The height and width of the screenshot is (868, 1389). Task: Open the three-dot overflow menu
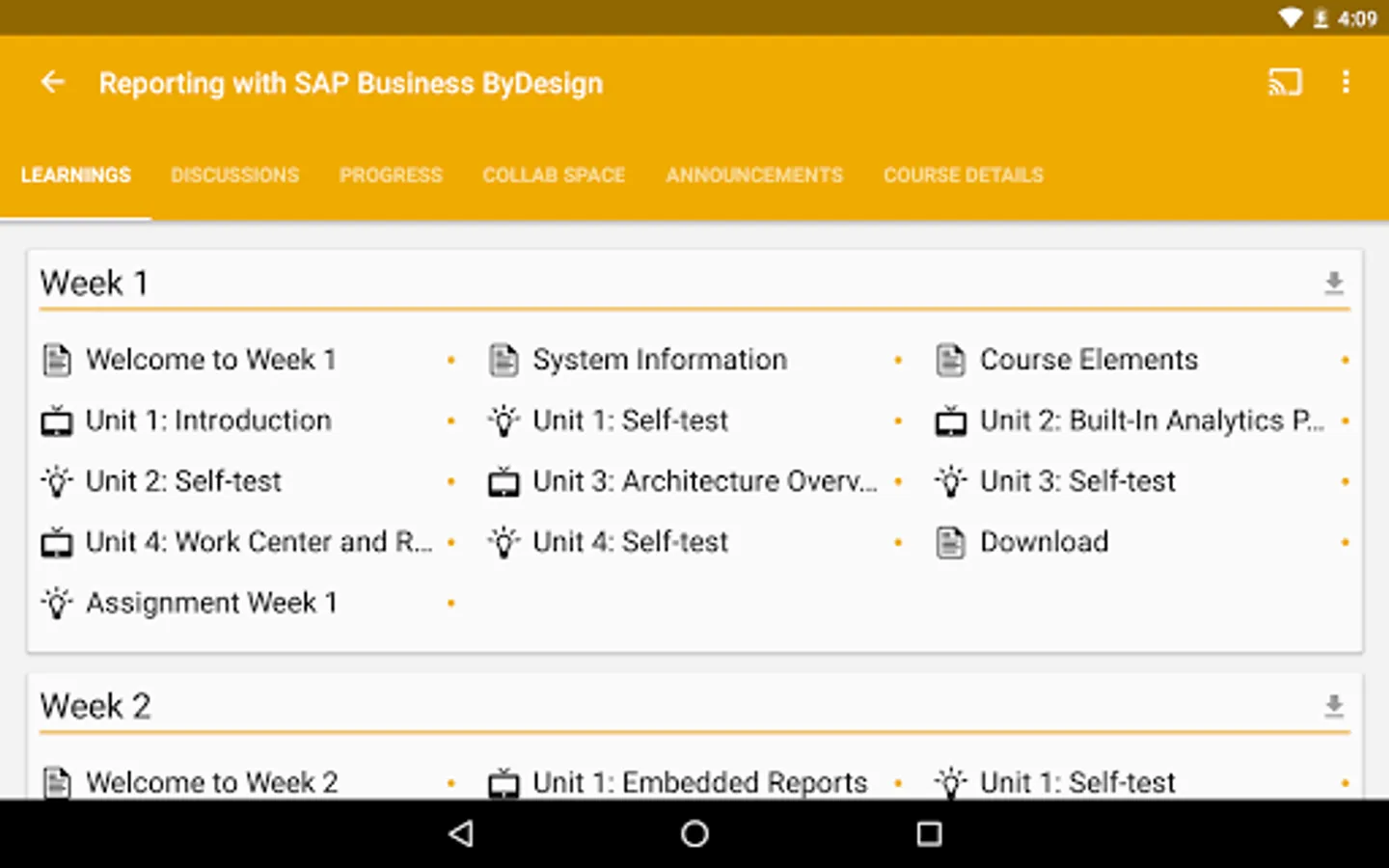pyautogui.click(x=1346, y=83)
